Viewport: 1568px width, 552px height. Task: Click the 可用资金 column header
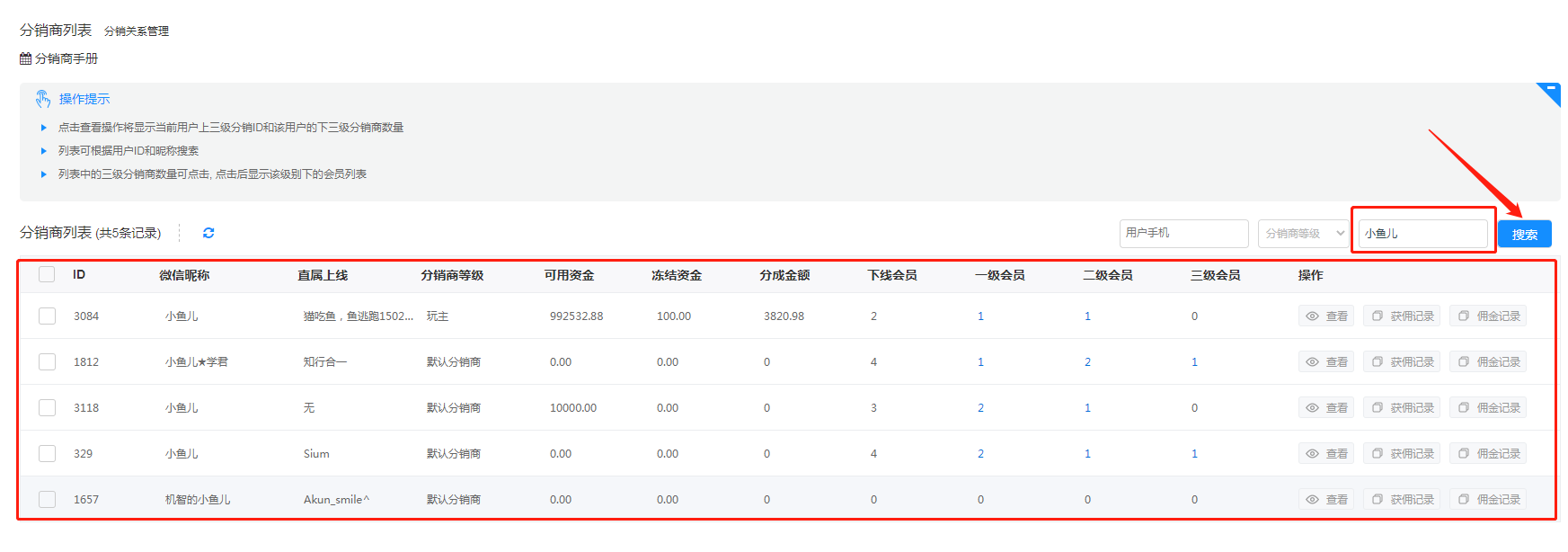[569, 275]
